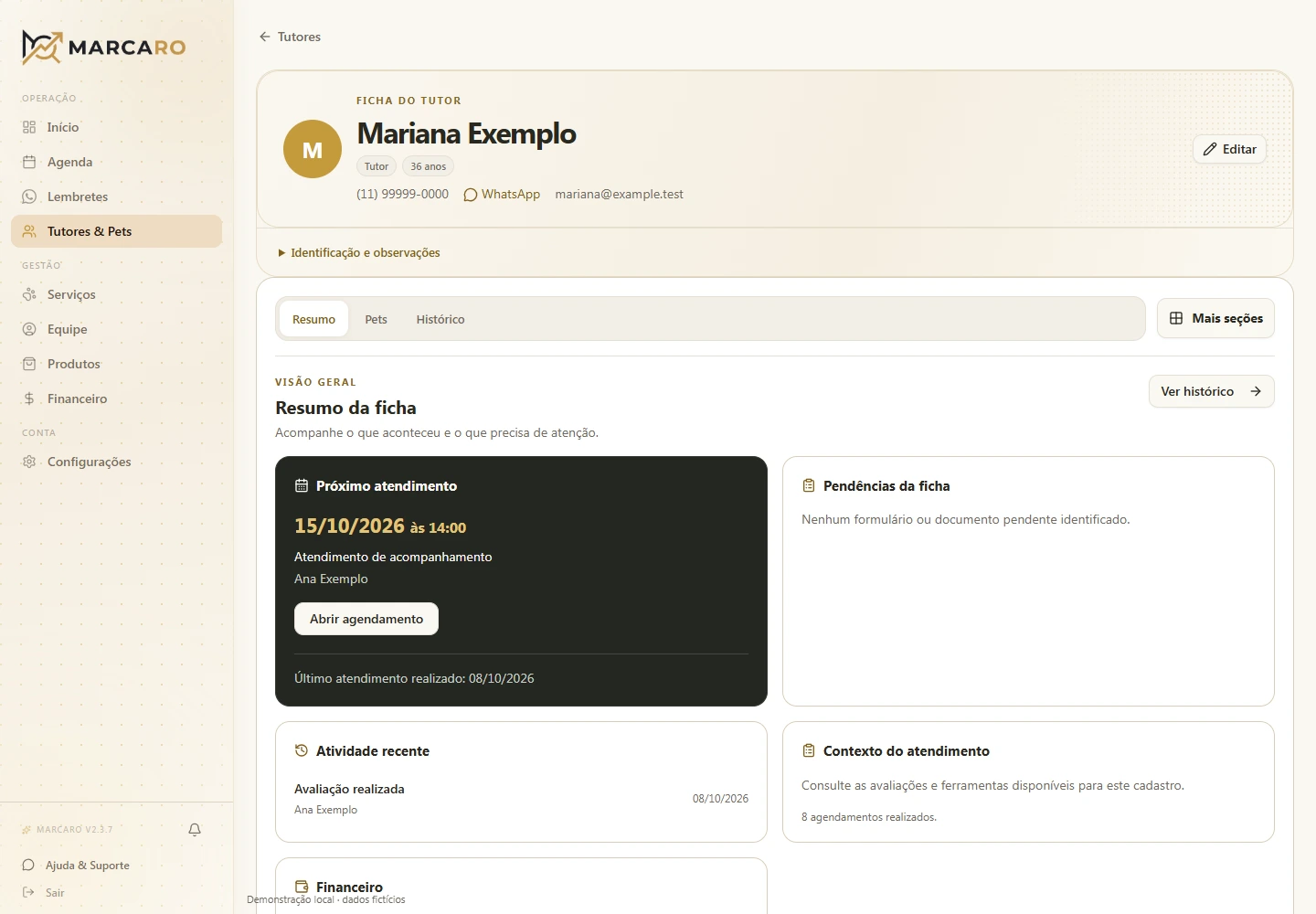Open Início via its dashboard icon
Image resolution: width=1316 pixels, height=914 pixels.
(29, 127)
